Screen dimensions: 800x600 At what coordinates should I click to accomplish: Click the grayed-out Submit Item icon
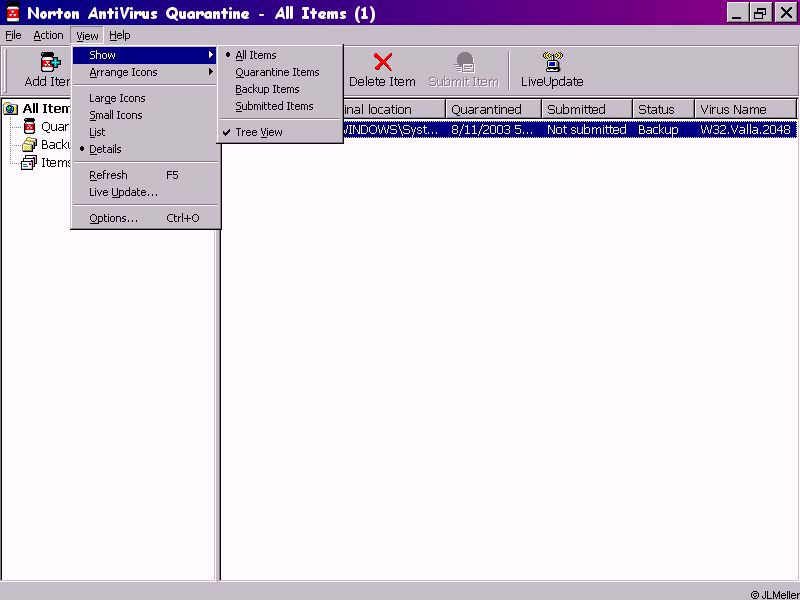pyautogui.click(x=464, y=63)
